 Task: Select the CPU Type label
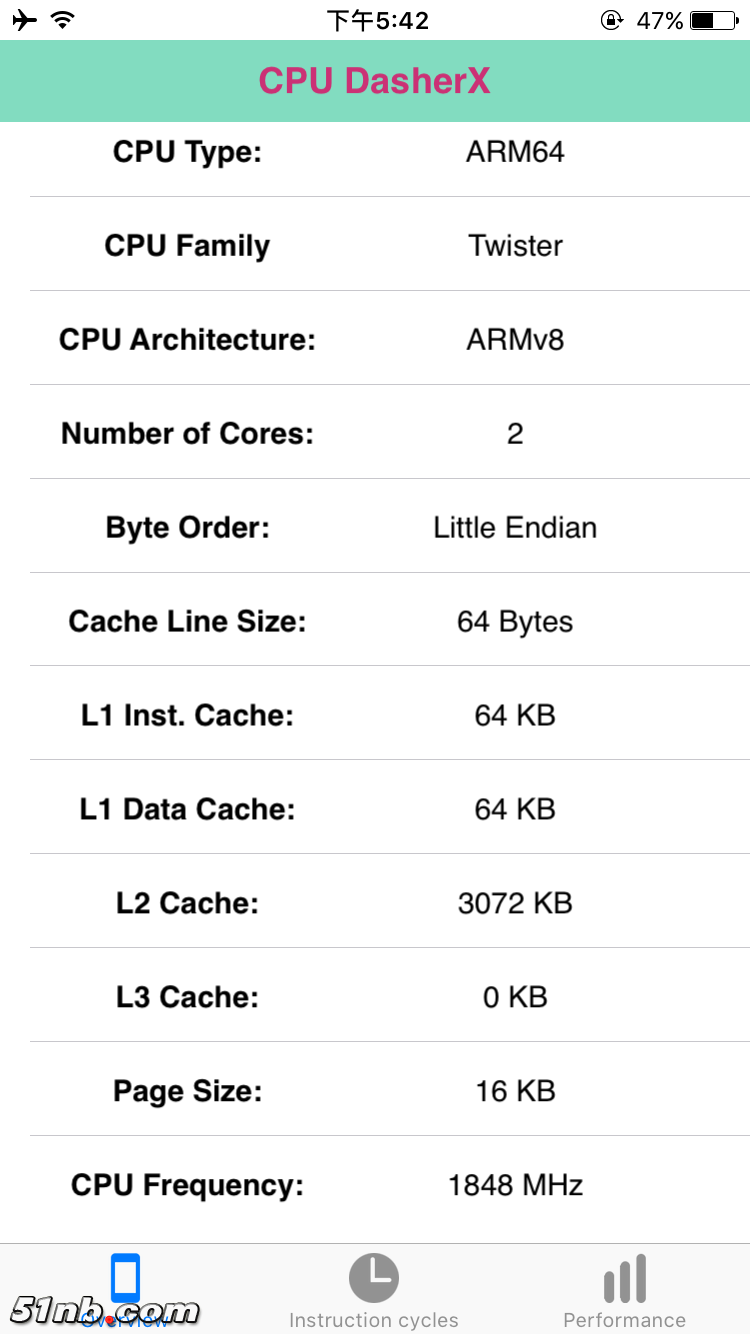click(187, 152)
